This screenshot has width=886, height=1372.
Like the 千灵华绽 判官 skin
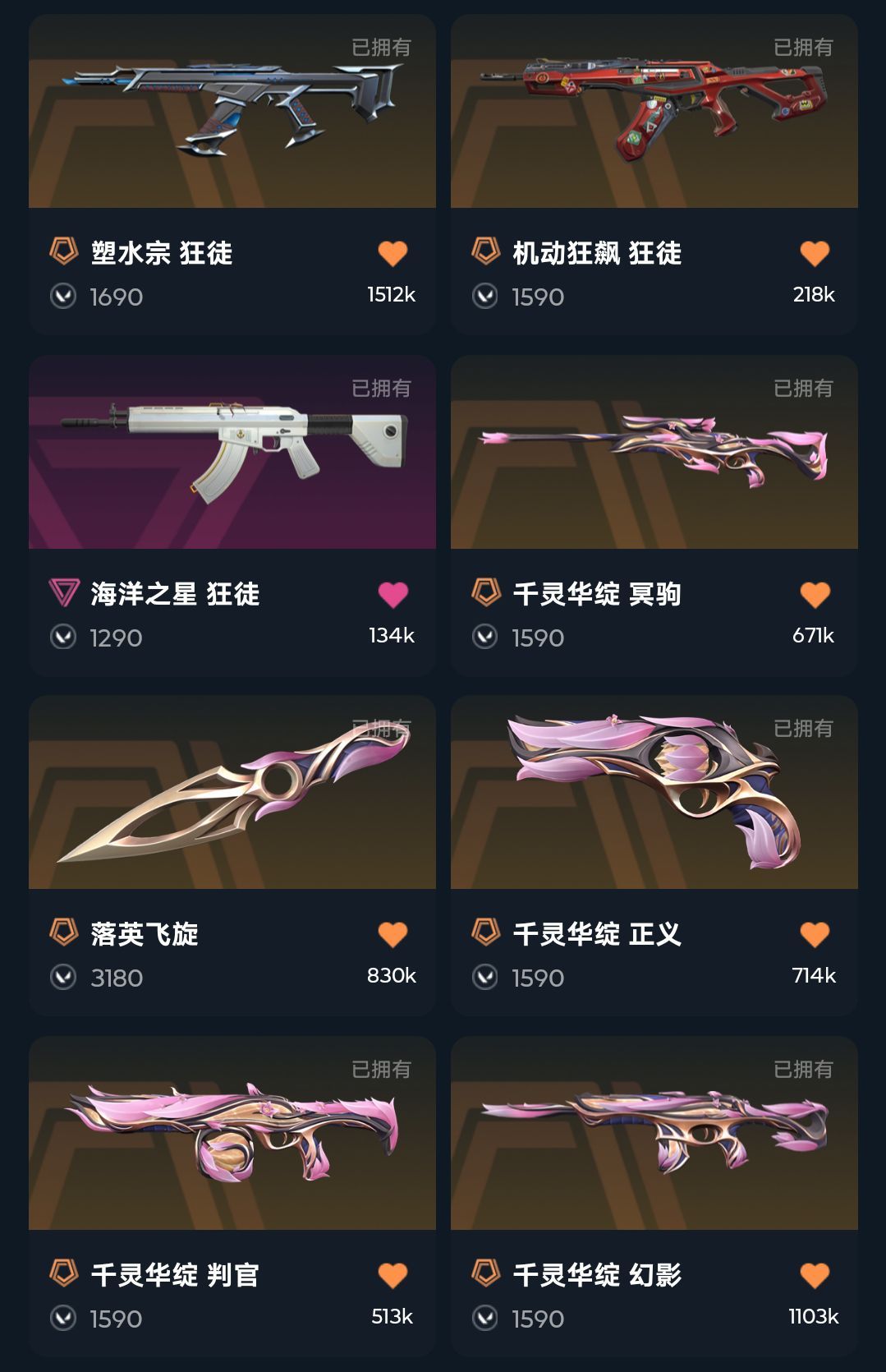(393, 1275)
